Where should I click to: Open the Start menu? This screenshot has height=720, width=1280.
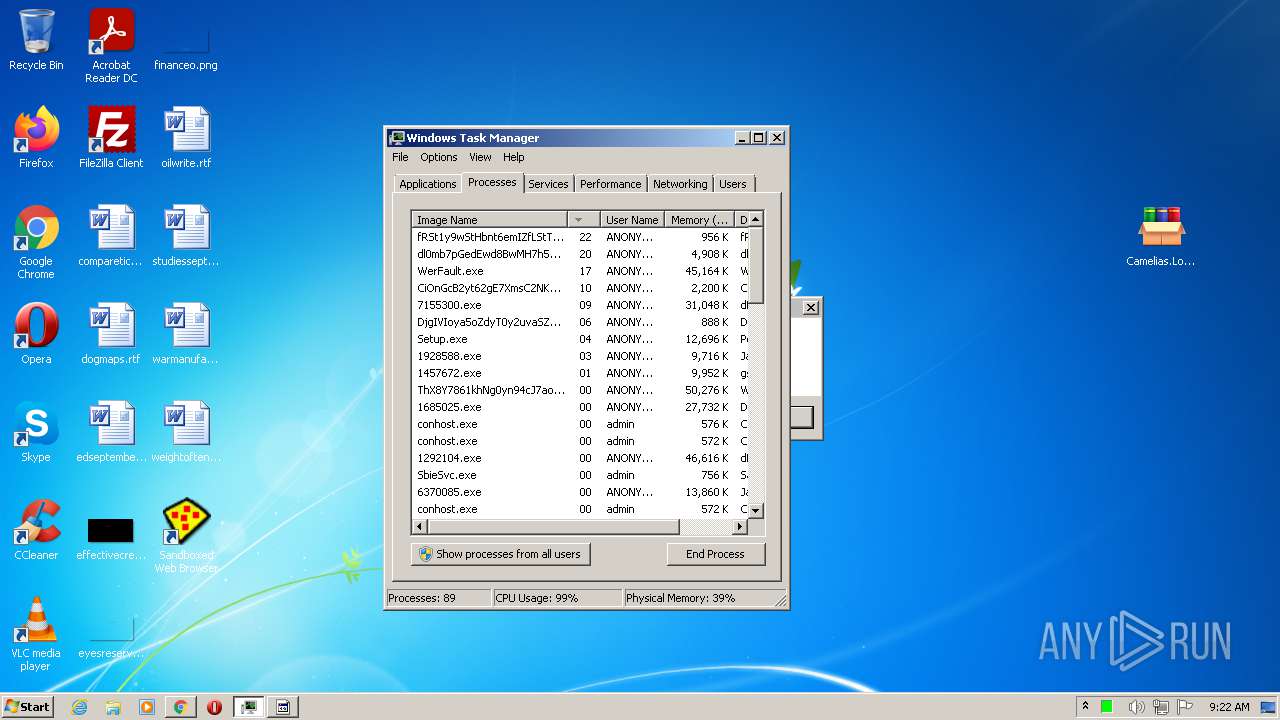click(28, 707)
